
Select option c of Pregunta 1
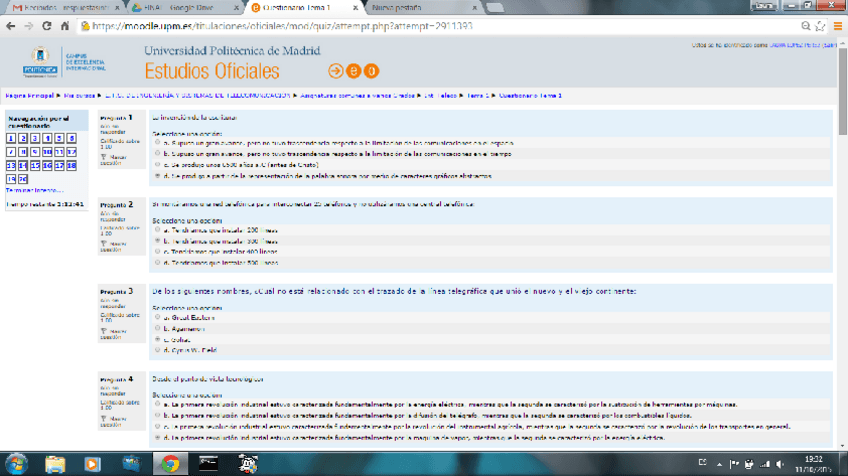158,164
